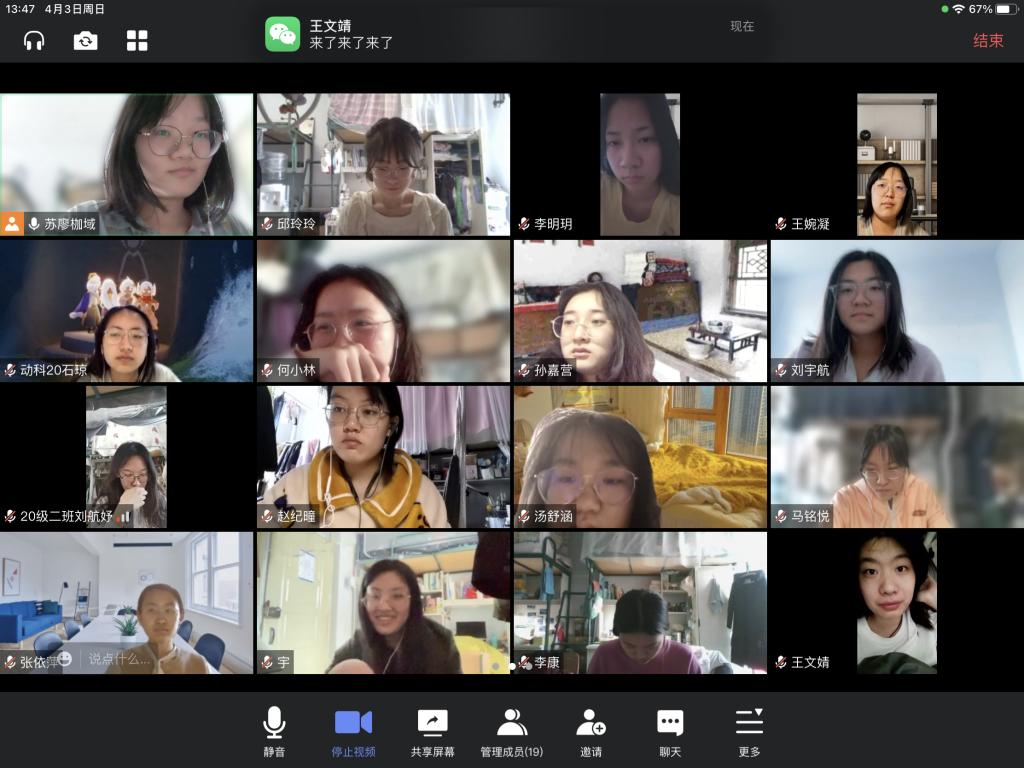Tap 刘宇航's video thumbnail
The height and width of the screenshot is (768, 1024).
coord(897,308)
